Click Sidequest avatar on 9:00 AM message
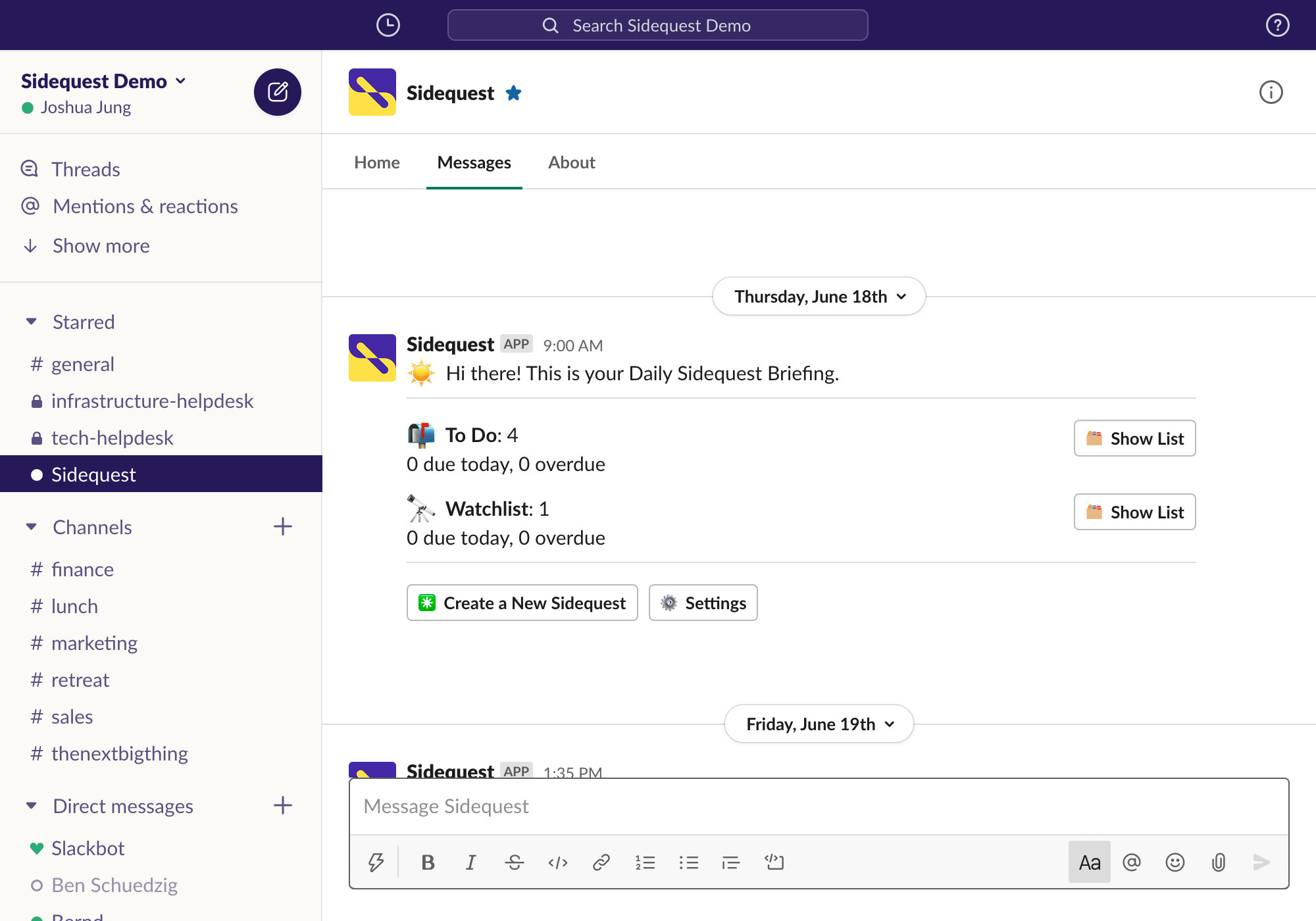 pyautogui.click(x=372, y=358)
